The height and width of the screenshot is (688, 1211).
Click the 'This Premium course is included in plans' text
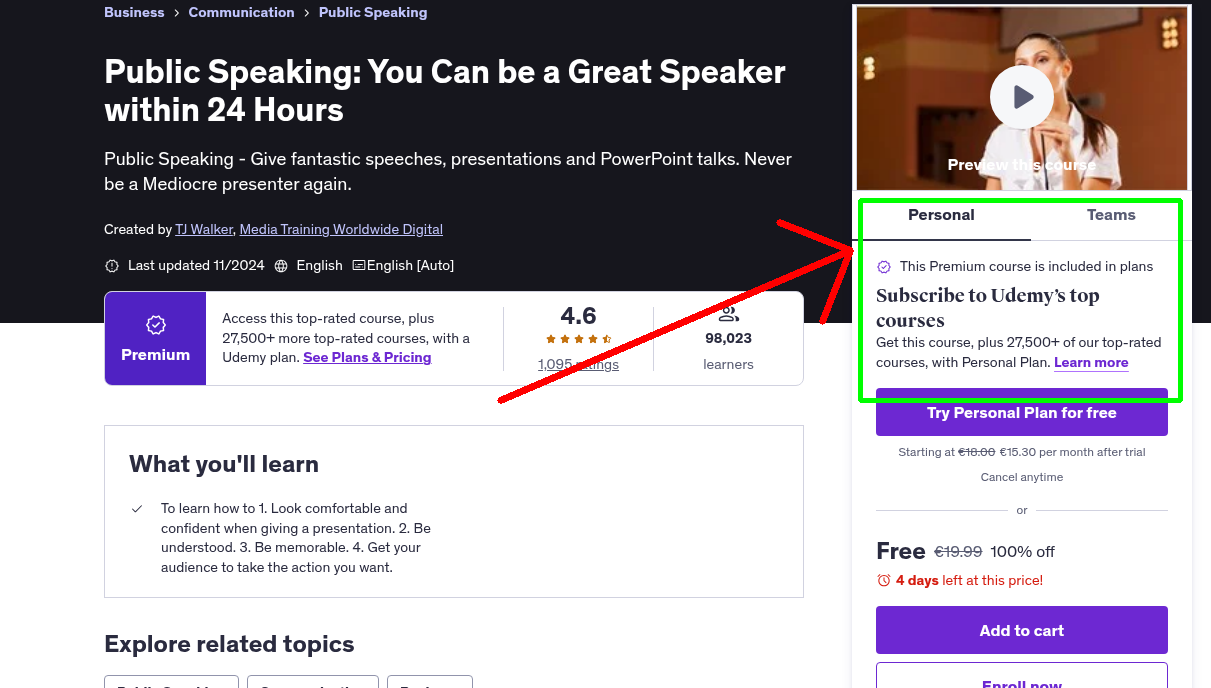[1026, 266]
